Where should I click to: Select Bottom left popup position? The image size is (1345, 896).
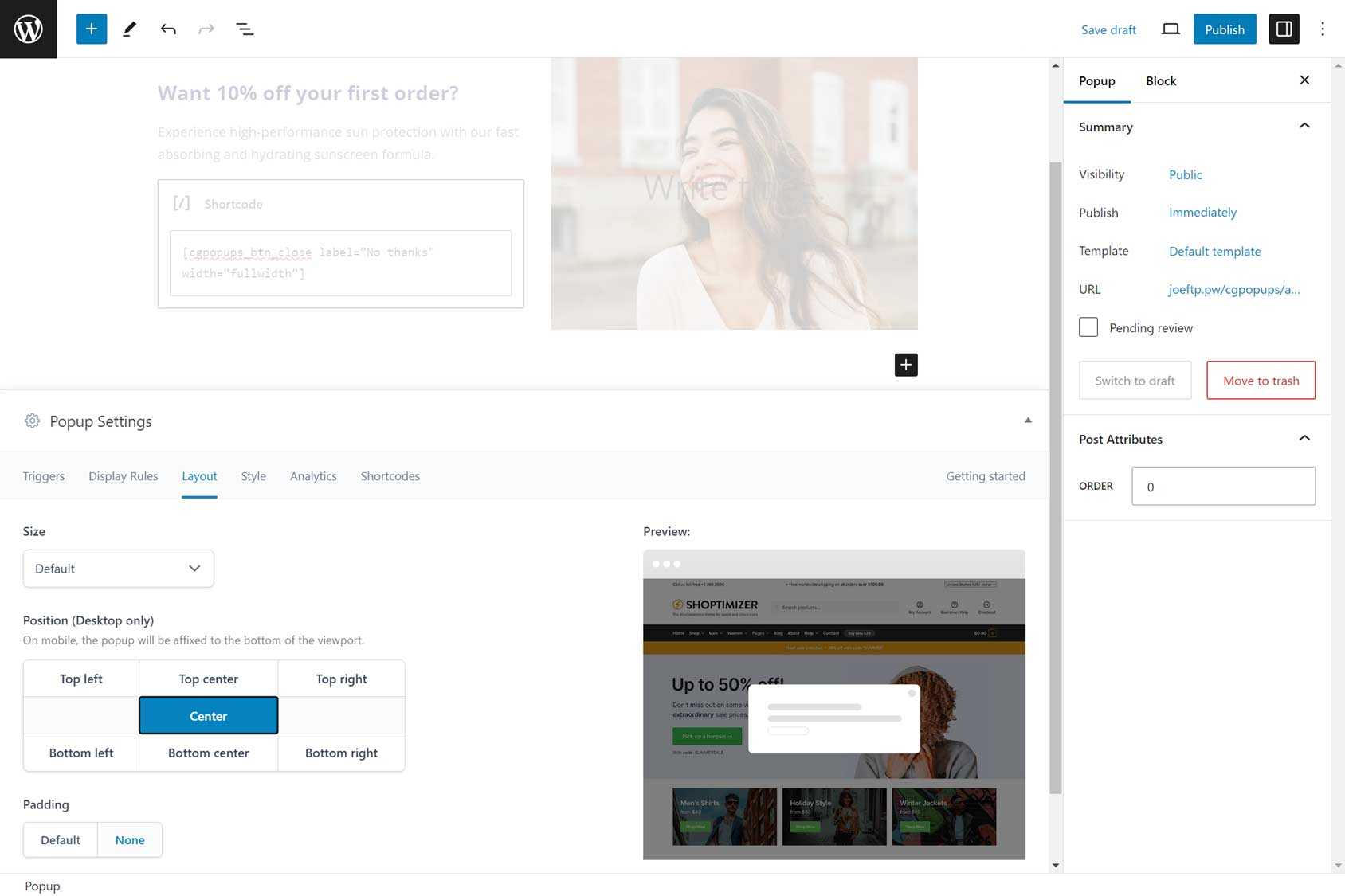point(81,753)
